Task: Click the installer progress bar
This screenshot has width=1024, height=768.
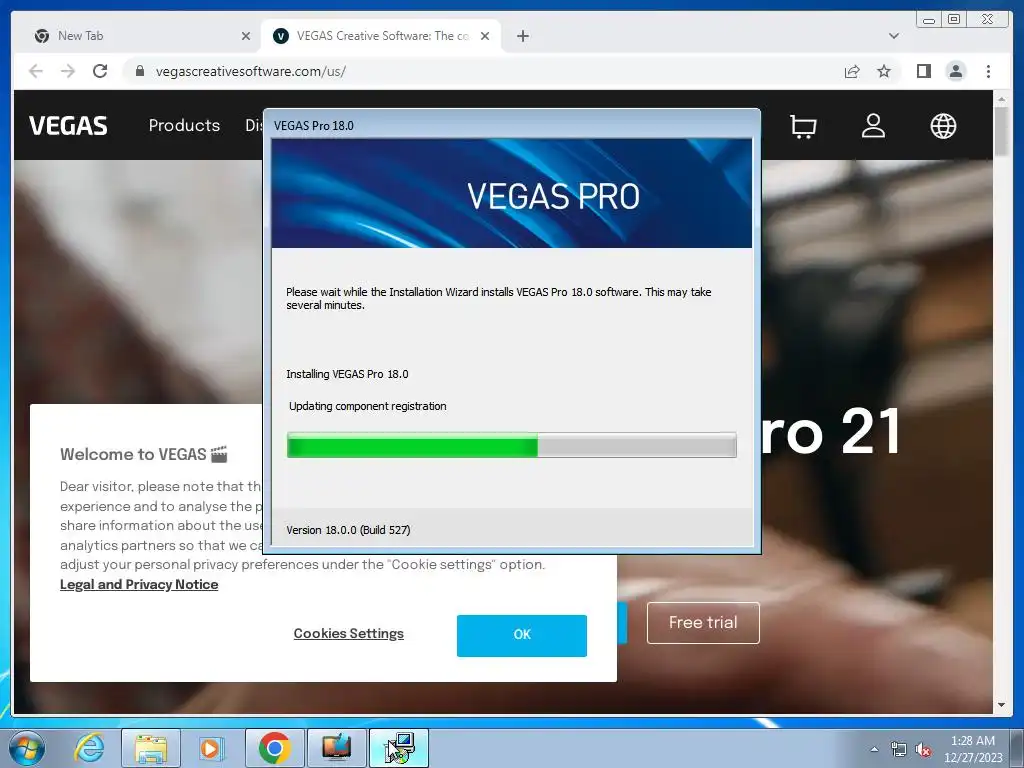Action: pyautogui.click(x=511, y=445)
